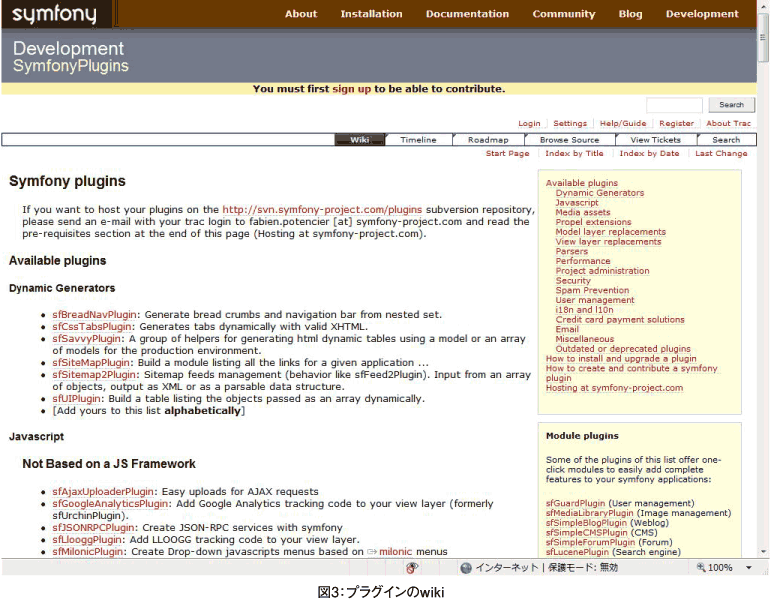Jump to Model layer replacements link
The height and width of the screenshot is (603, 771).
(611, 232)
